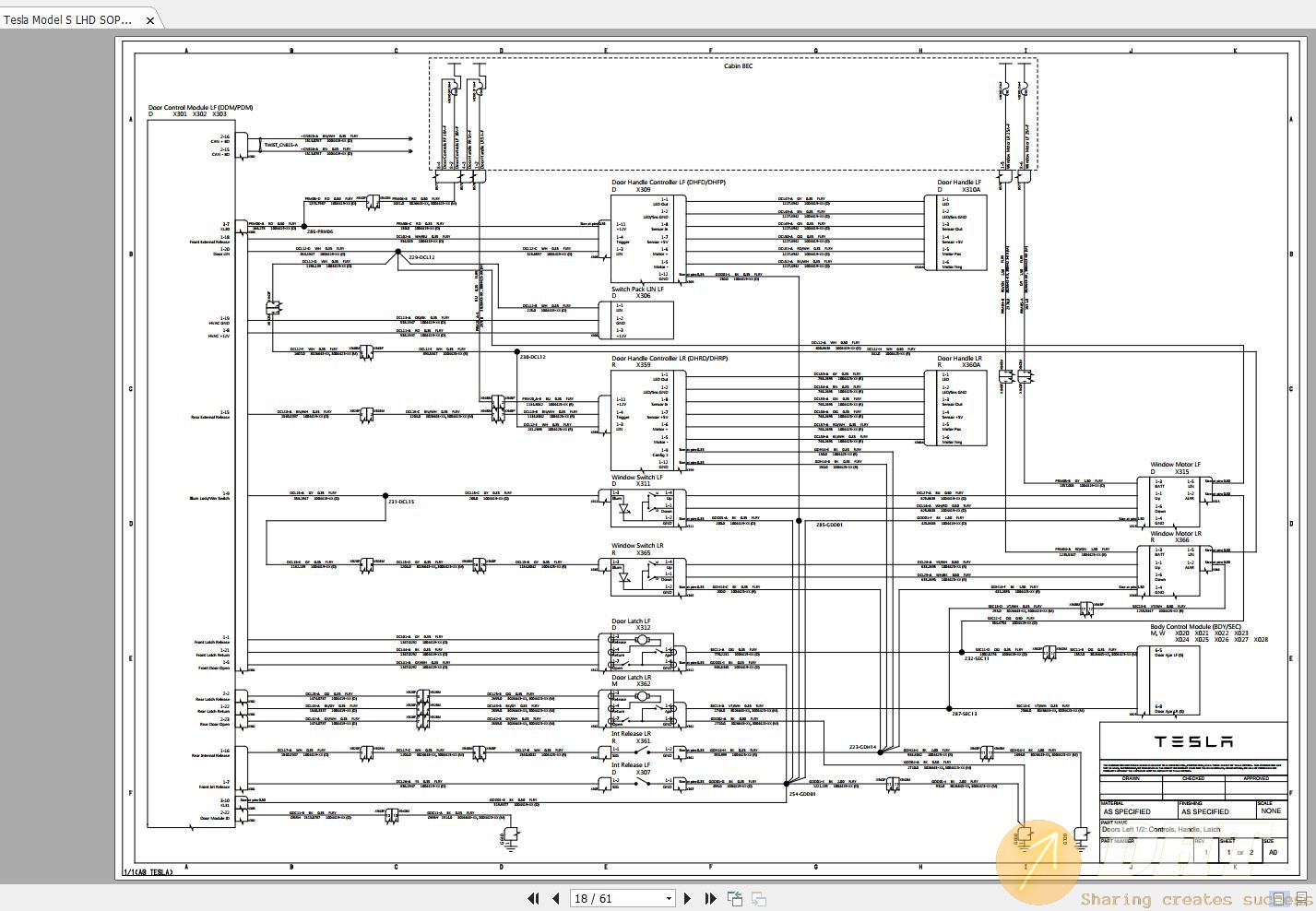
Task: Click the Z85-GDD01 splice label
Action: [829, 525]
